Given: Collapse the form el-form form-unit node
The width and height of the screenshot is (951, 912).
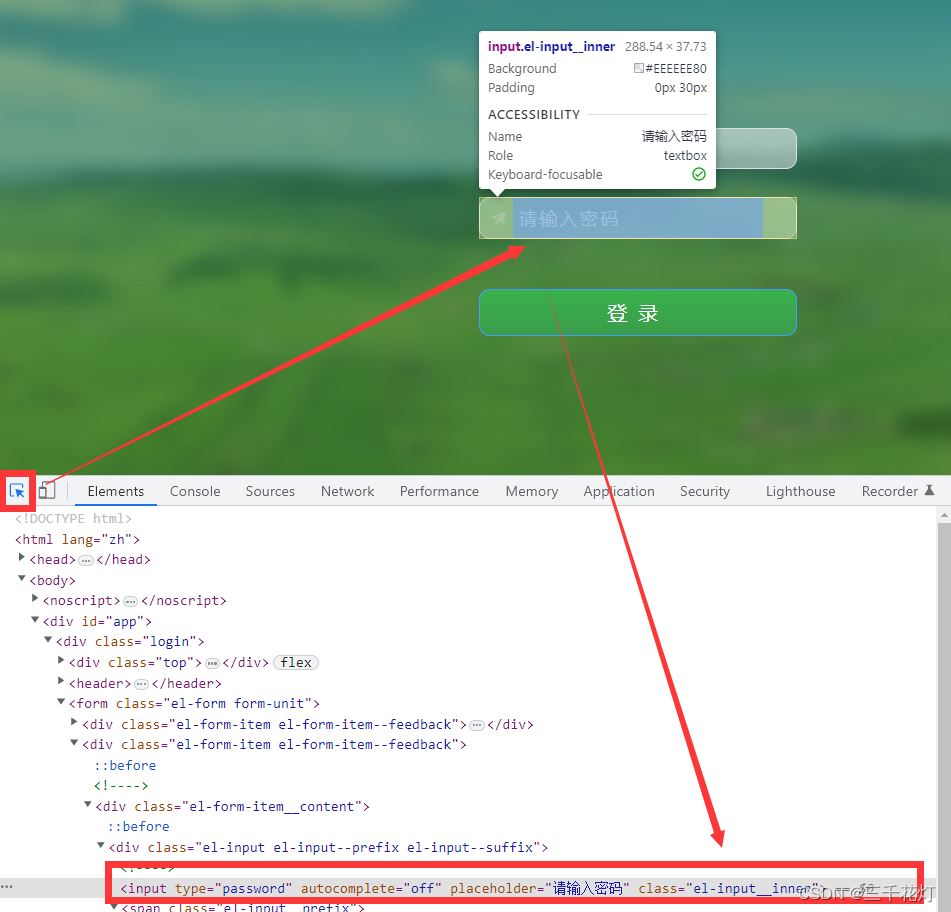Looking at the screenshot, I should (x=61, y=702).
